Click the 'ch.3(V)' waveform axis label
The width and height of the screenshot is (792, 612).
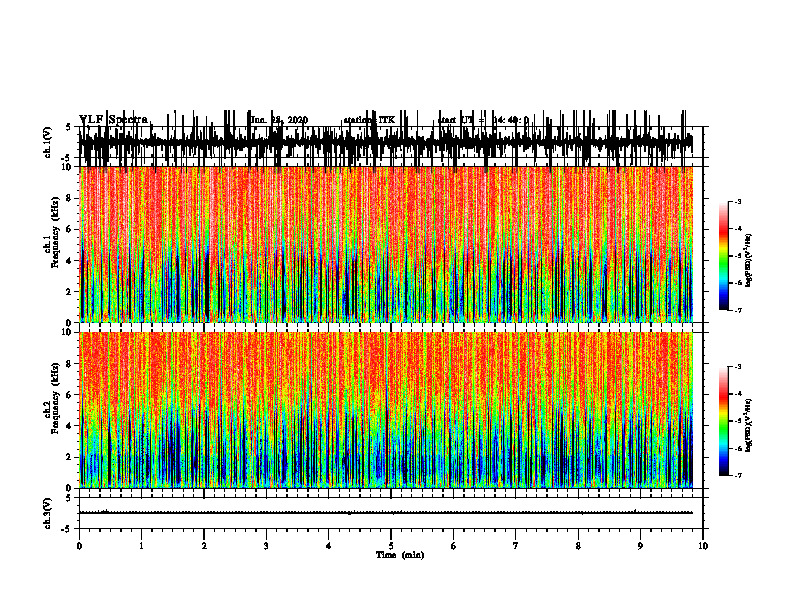[x=48, y=513]
